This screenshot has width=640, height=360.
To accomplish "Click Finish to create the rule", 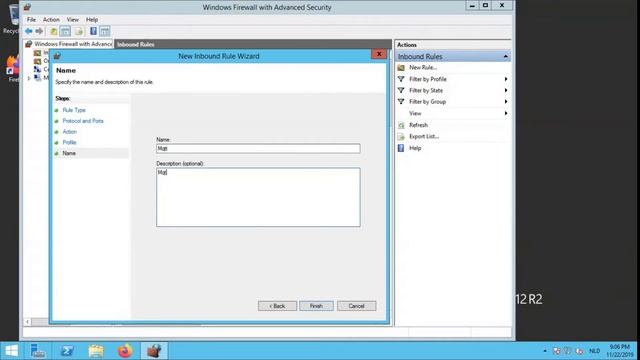I will [x=316, y=306].
